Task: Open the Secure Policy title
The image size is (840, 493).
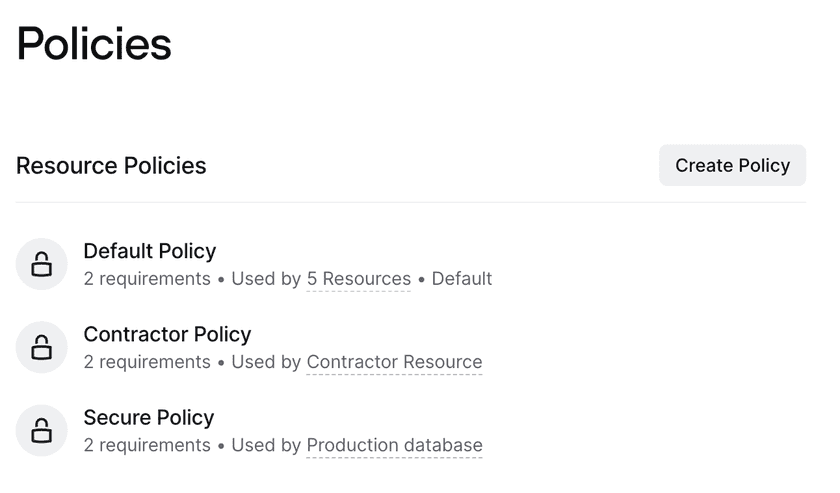Action: click(x=149, y=417)
